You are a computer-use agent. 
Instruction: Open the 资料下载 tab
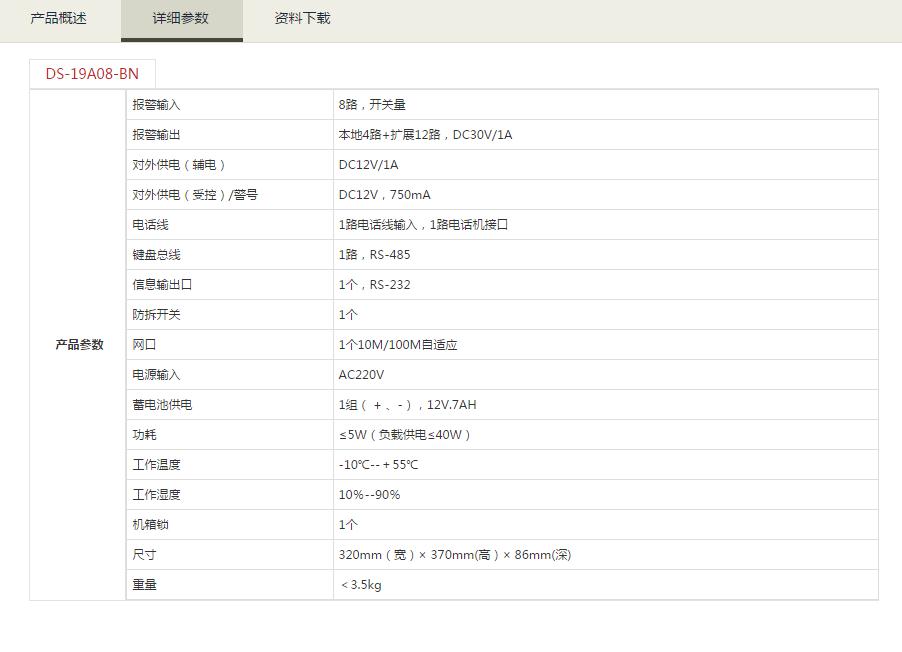pos(302,19)
